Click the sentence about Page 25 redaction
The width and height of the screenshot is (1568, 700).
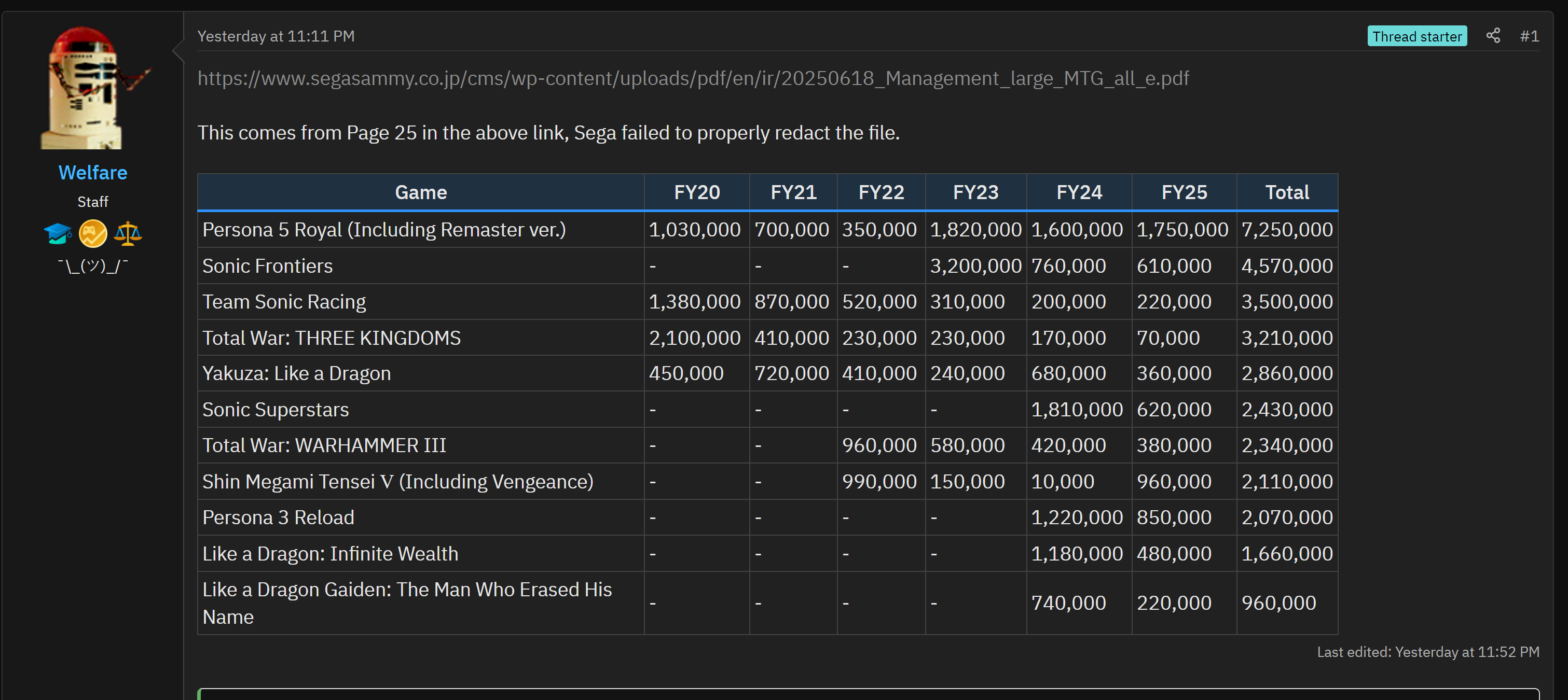click(x=548, y=133)
